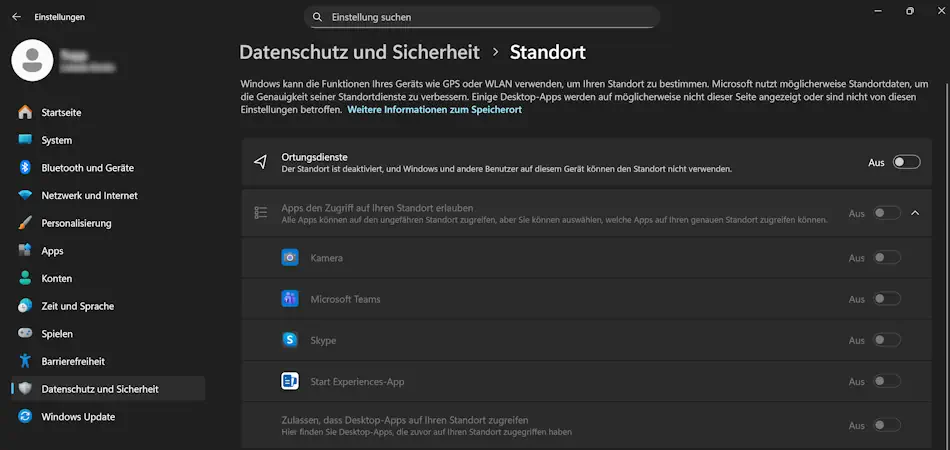Click the Windows Update refresh icon
The width and height of the screenshot is (950, 450).
click(25, 417)
